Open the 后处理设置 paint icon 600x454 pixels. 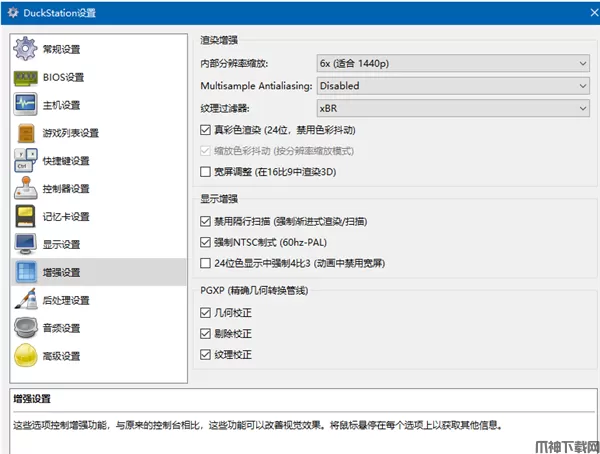[27, 300]
